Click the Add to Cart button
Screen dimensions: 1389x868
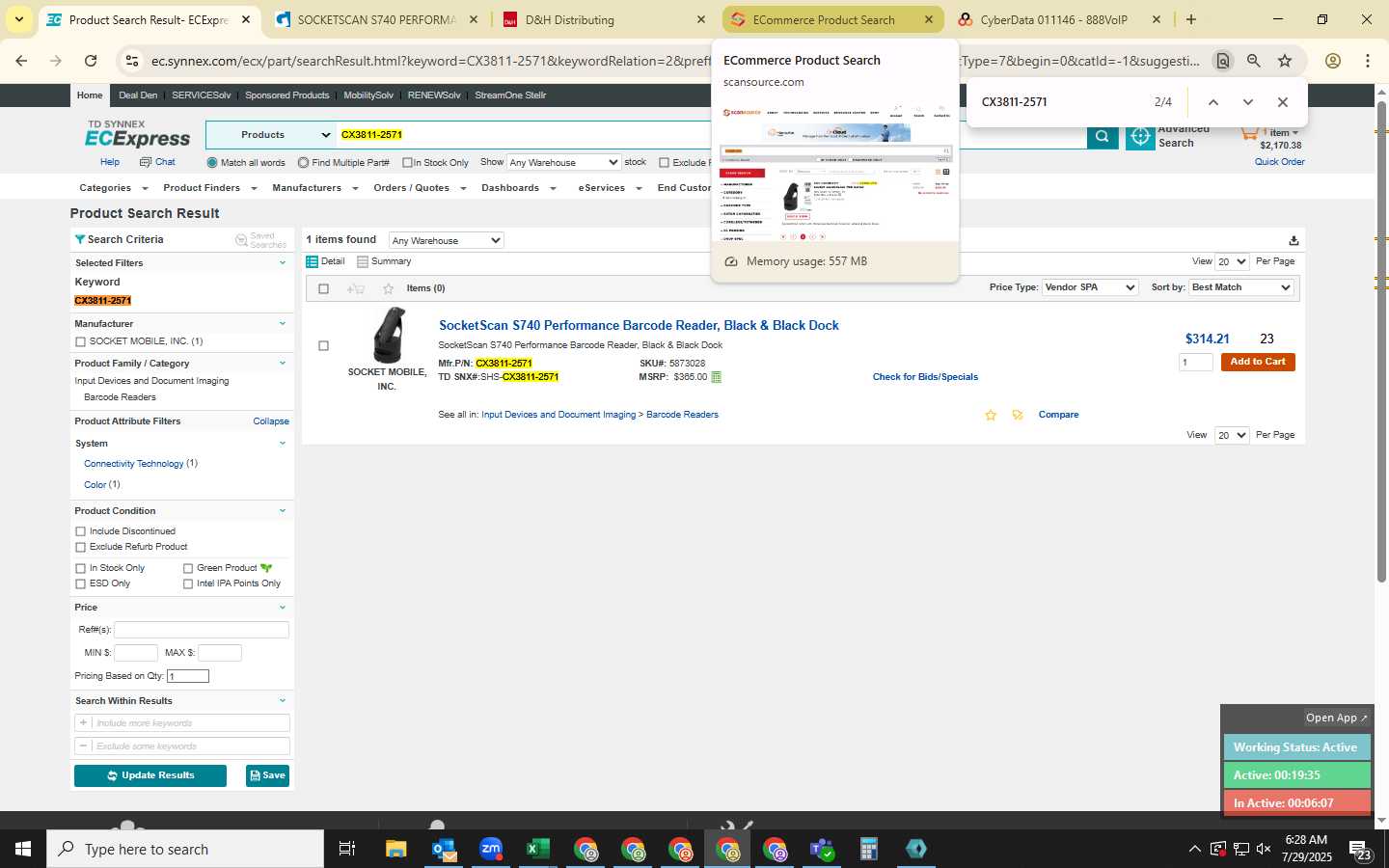1258,362
